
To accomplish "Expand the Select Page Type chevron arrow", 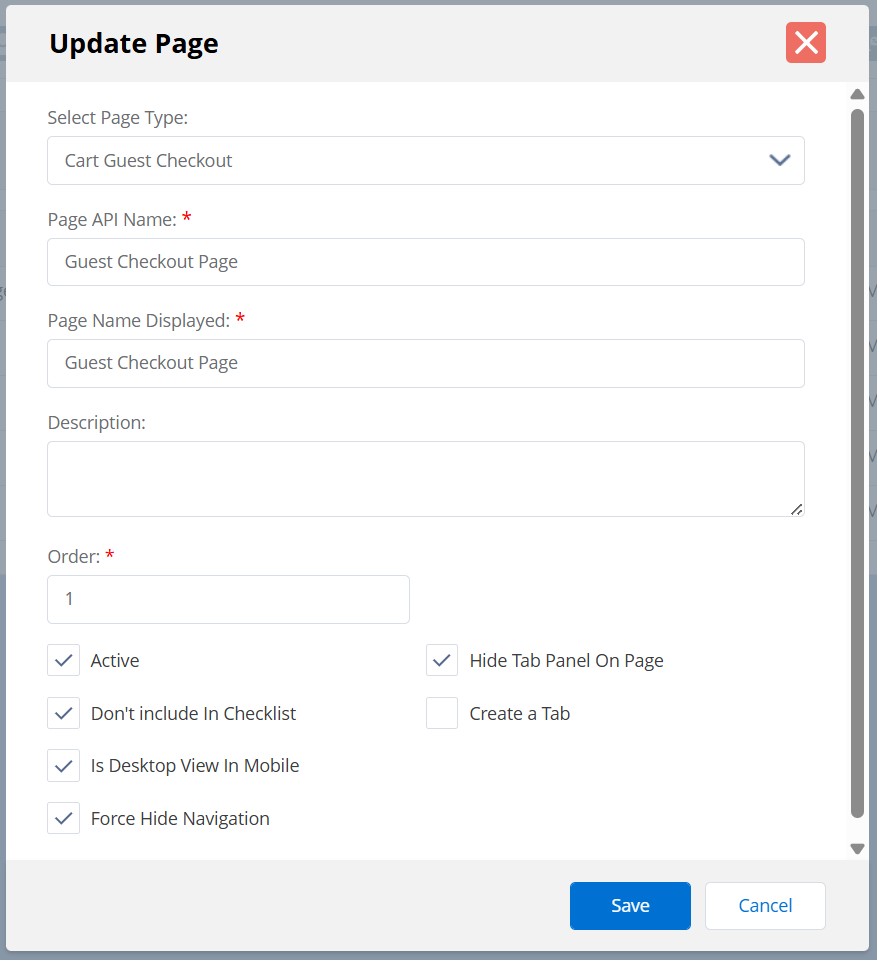I will click(779, 161).
